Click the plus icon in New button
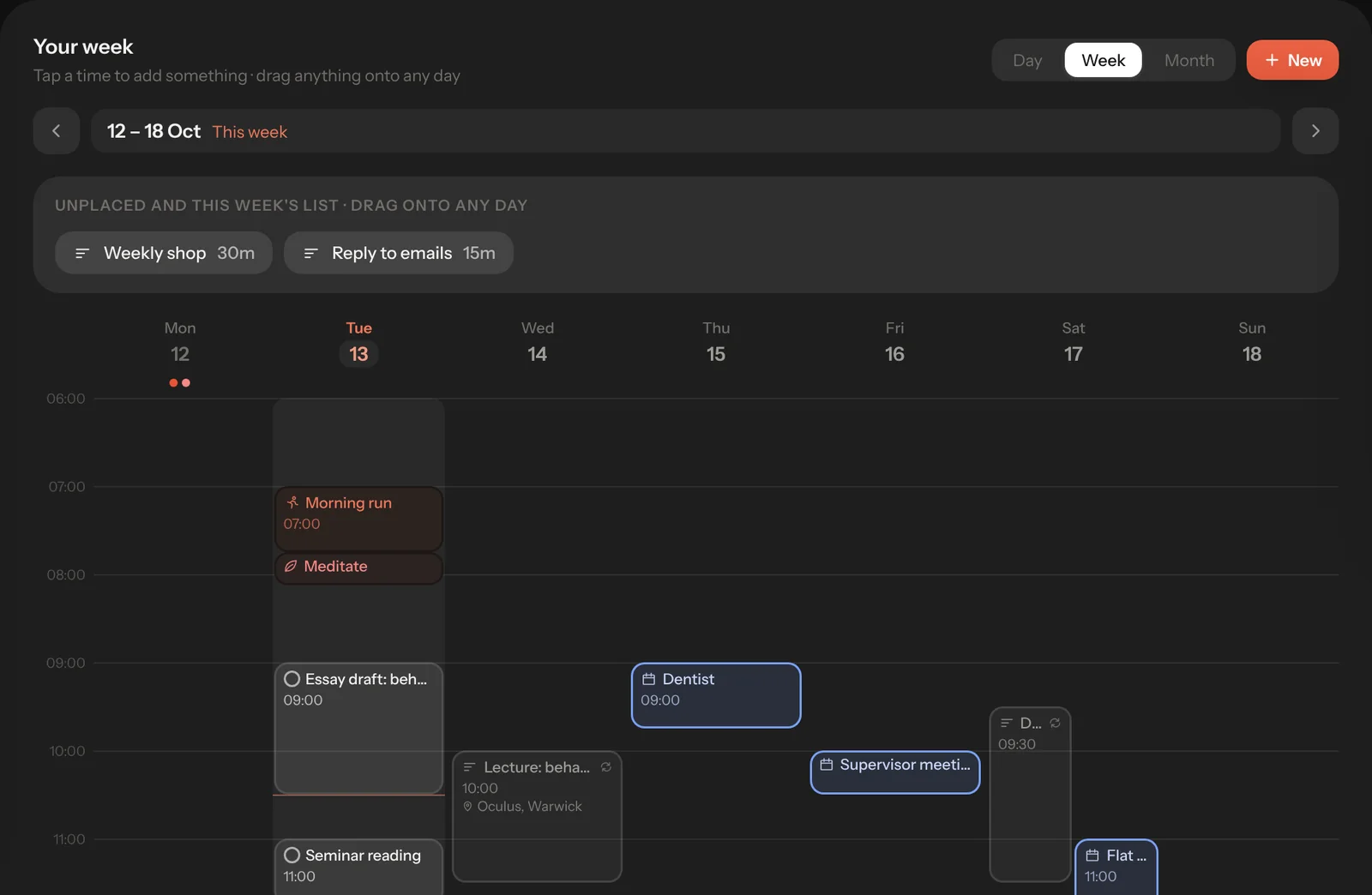1372x895 pixels. click(x=1272, y=60)
